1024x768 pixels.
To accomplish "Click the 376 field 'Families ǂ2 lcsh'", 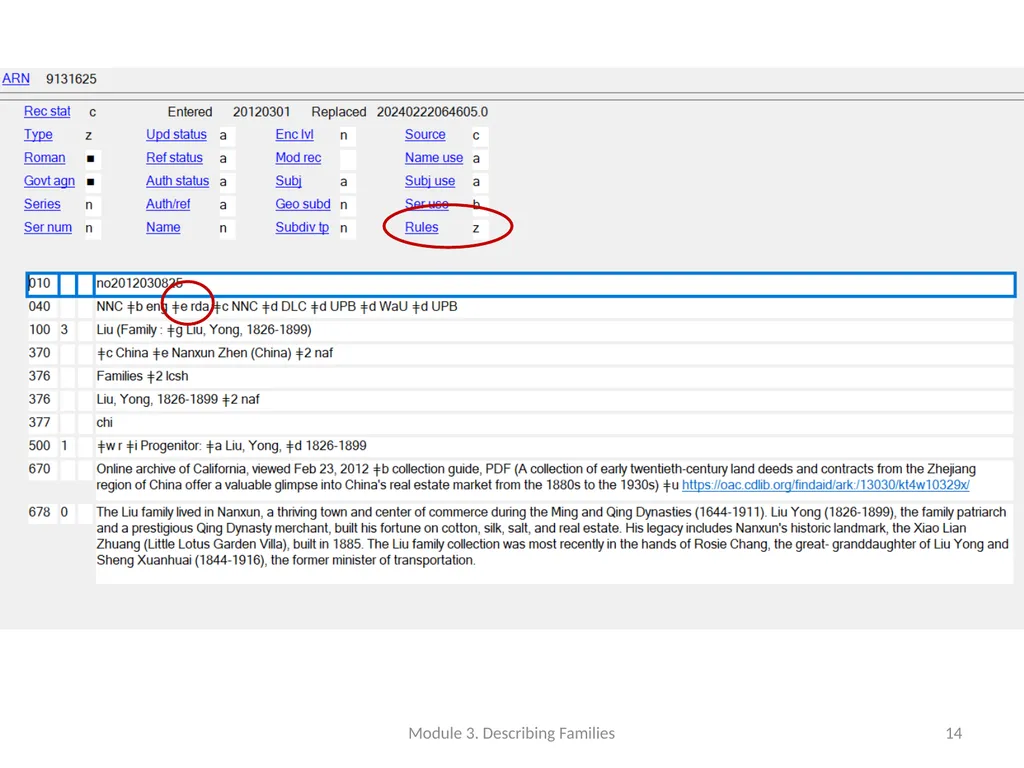I will pyautogui.click(x=142, y=376).
